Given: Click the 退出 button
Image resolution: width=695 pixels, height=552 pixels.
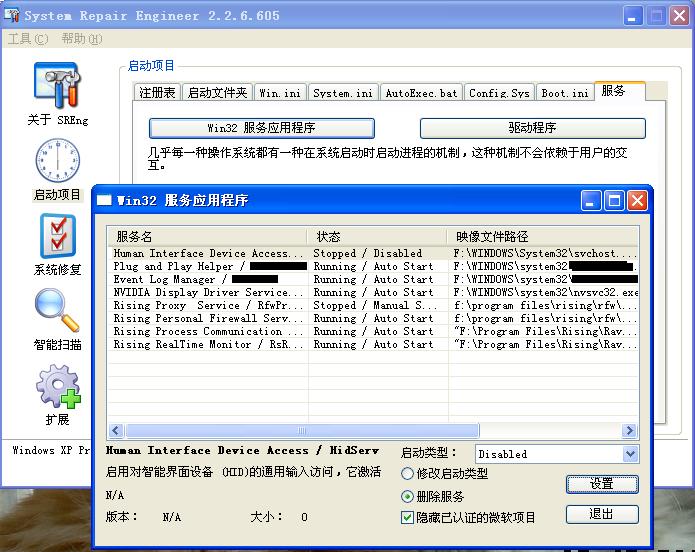Looking at the screenshot, I should pyautogui.click(x=602, y=514).
